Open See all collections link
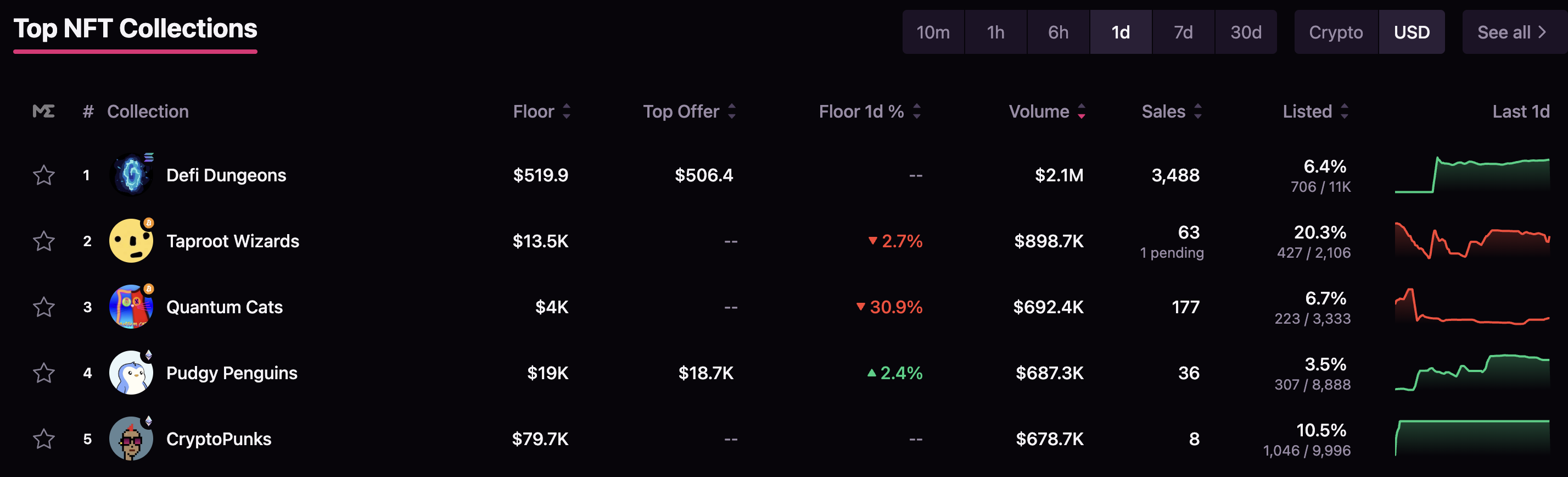 pos(1511,32)
